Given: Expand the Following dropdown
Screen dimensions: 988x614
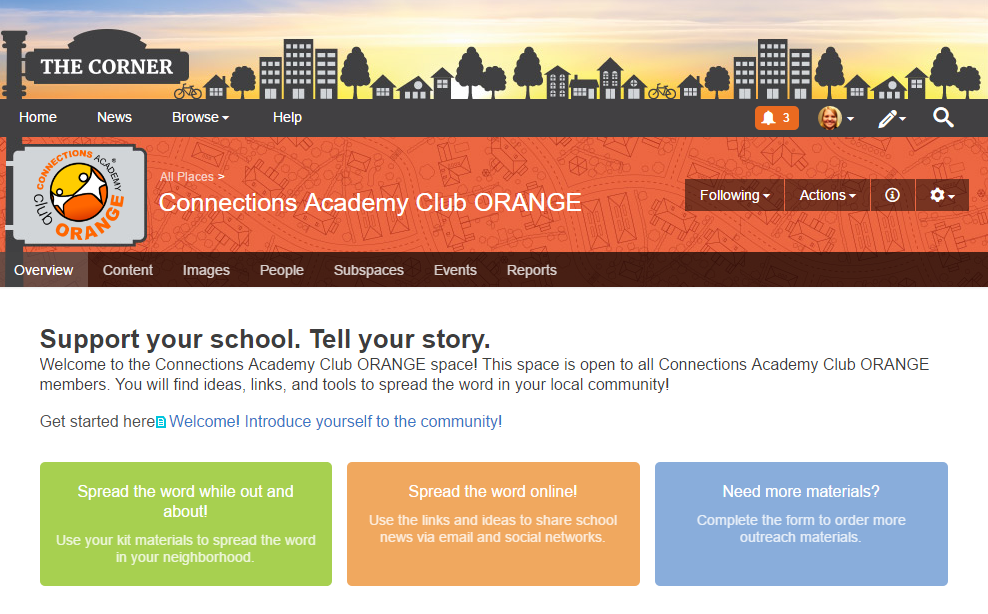Looking at the screenshot, I should pos(734,195).
